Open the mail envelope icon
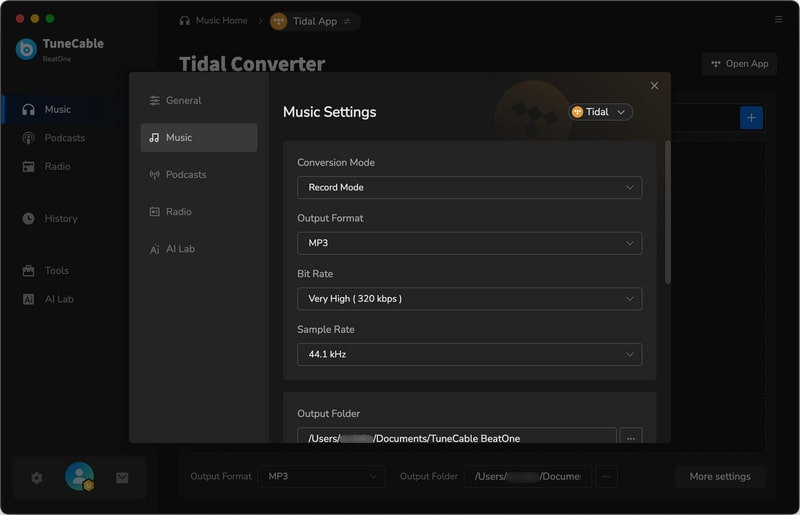The image size is (800, 515). click(122, 478)
